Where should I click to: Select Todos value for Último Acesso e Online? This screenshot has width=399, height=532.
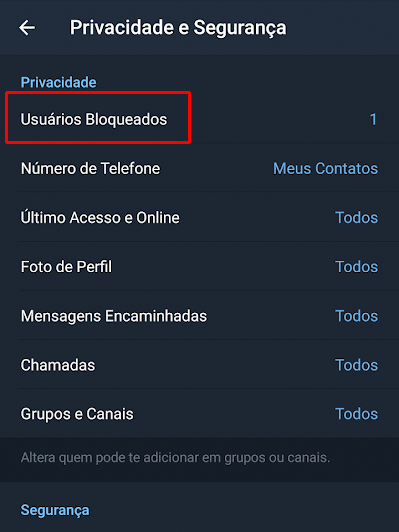point(357,218)
